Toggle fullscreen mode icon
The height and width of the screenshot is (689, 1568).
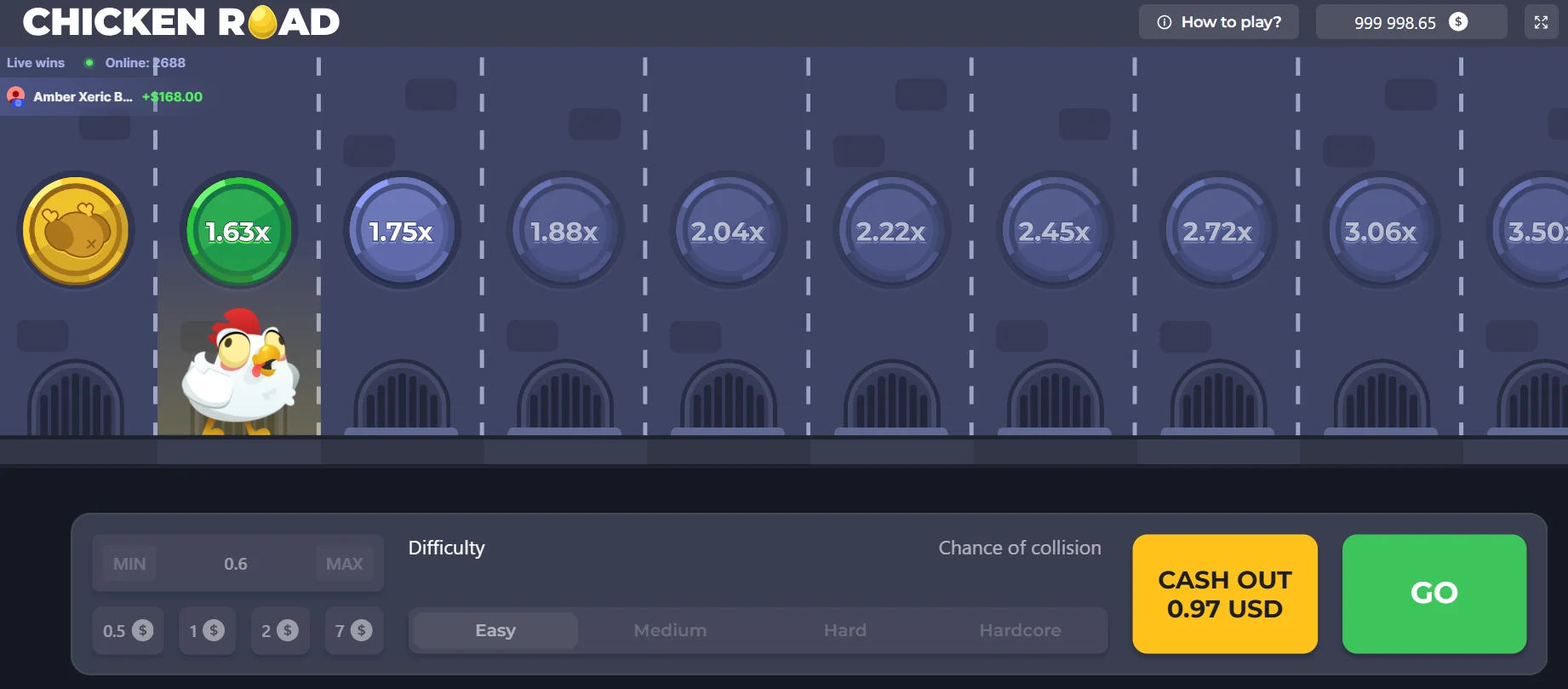tap(1541, 22)
